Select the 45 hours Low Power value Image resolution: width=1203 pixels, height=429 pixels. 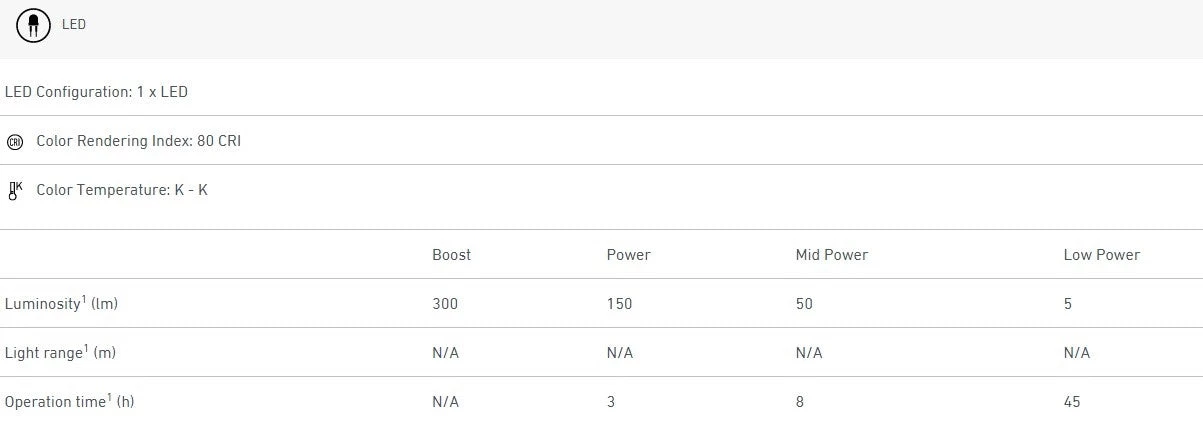click(1072, 402)
